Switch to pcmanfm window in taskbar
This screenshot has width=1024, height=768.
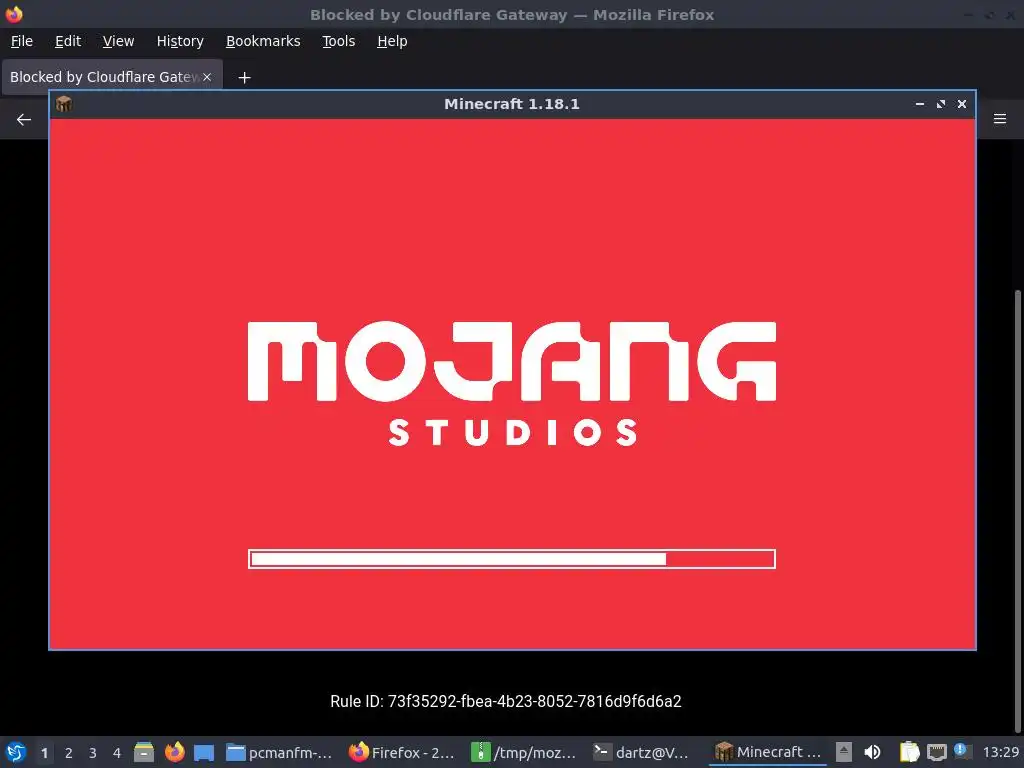tap(279, 752)
